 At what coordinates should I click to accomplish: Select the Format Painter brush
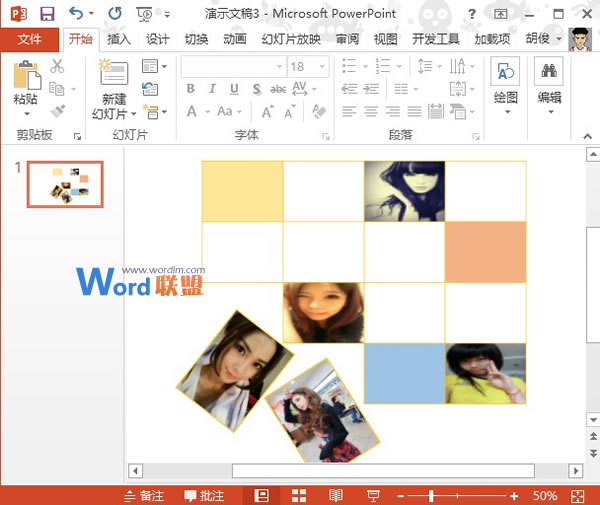coord(57,111)
